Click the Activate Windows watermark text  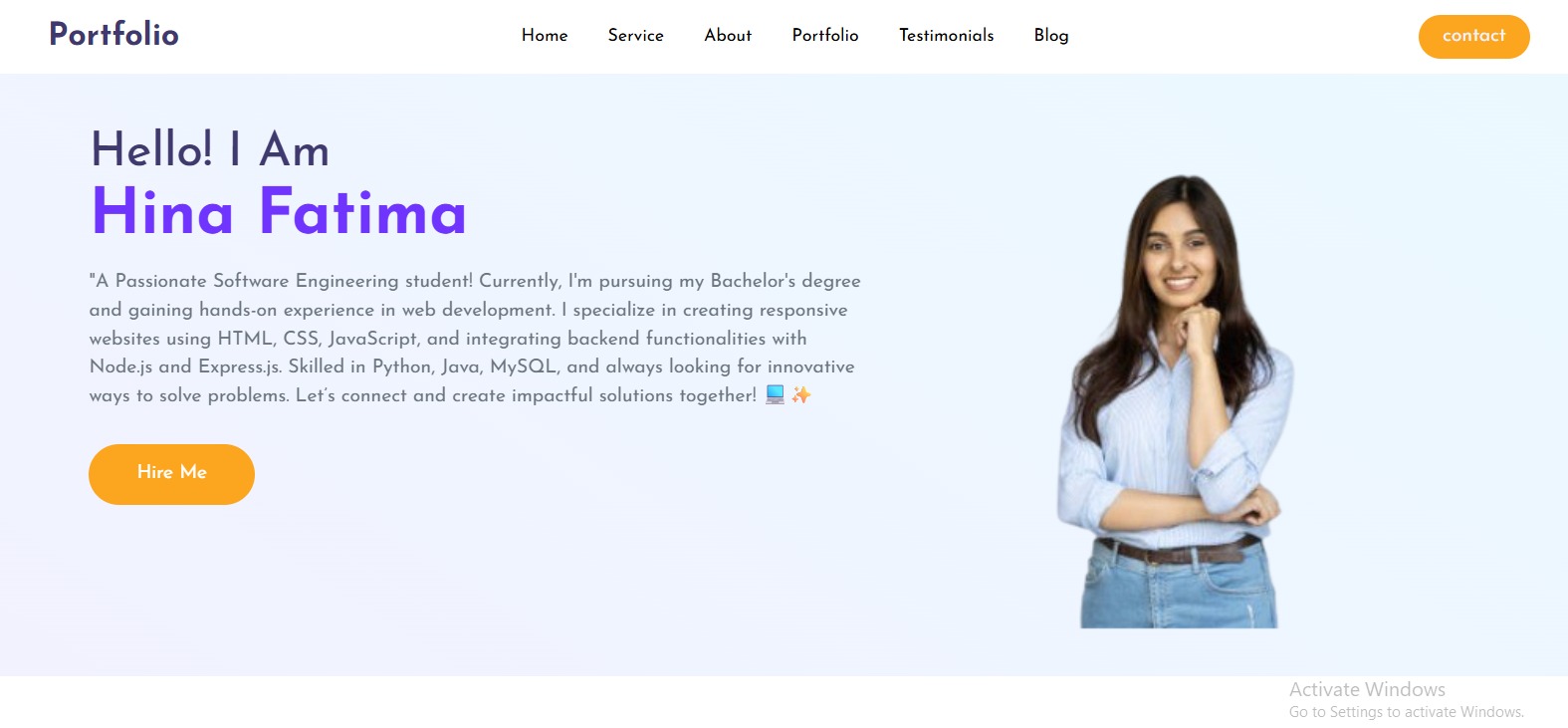1367,689
